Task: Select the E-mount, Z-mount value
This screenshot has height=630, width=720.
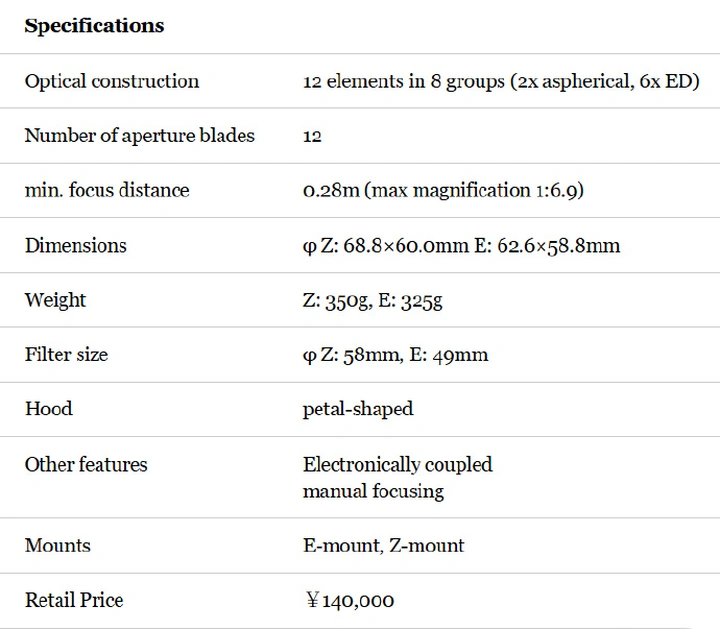Action: [383, 545]
